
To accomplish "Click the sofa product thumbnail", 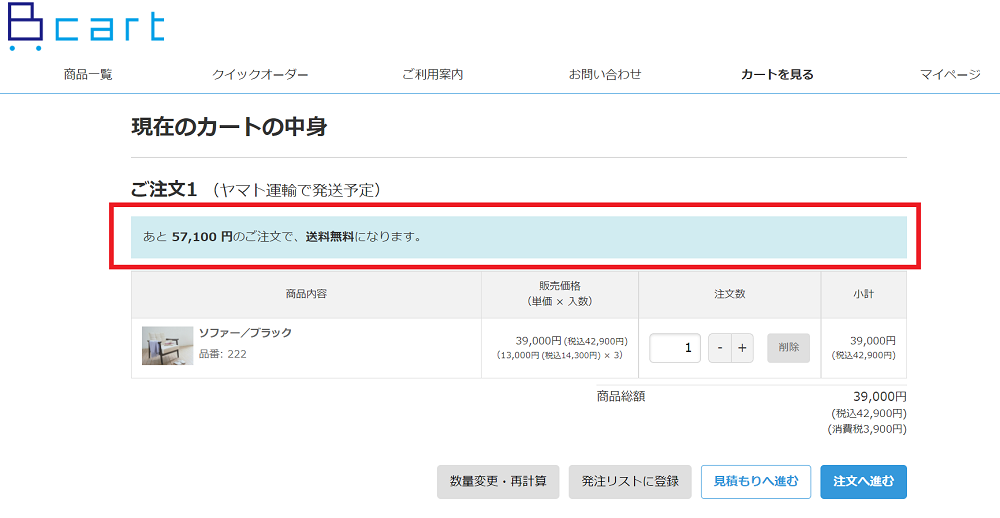I will [x=167, y=346].
